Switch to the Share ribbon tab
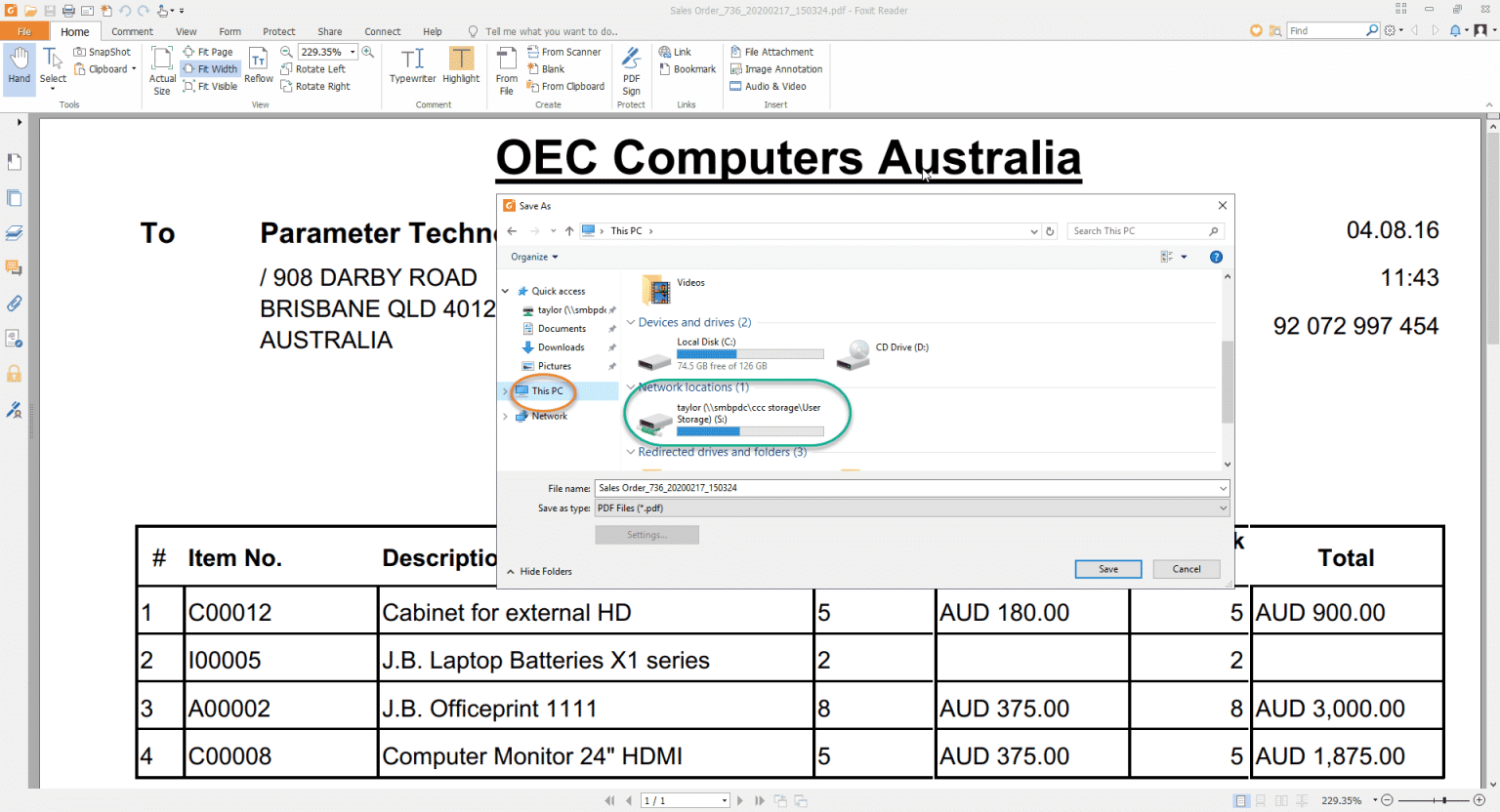1500x812 pixels. pos(330,31)
